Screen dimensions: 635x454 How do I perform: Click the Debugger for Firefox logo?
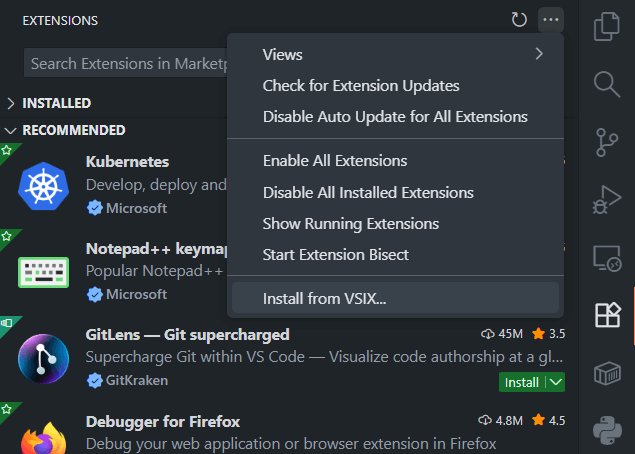tap(43, 438)
